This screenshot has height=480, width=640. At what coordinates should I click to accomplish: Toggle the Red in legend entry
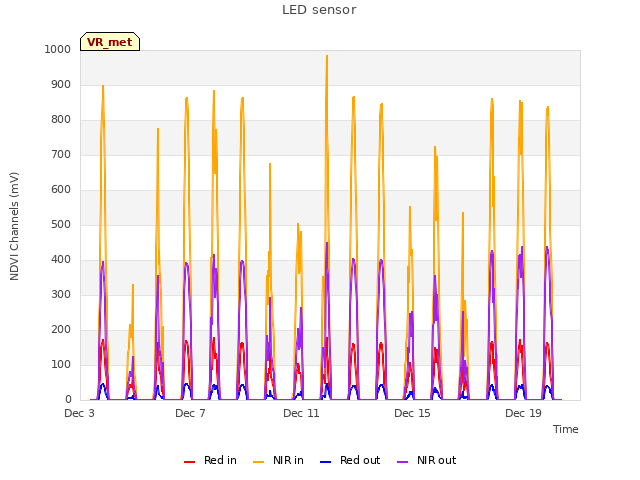(210, 460)
